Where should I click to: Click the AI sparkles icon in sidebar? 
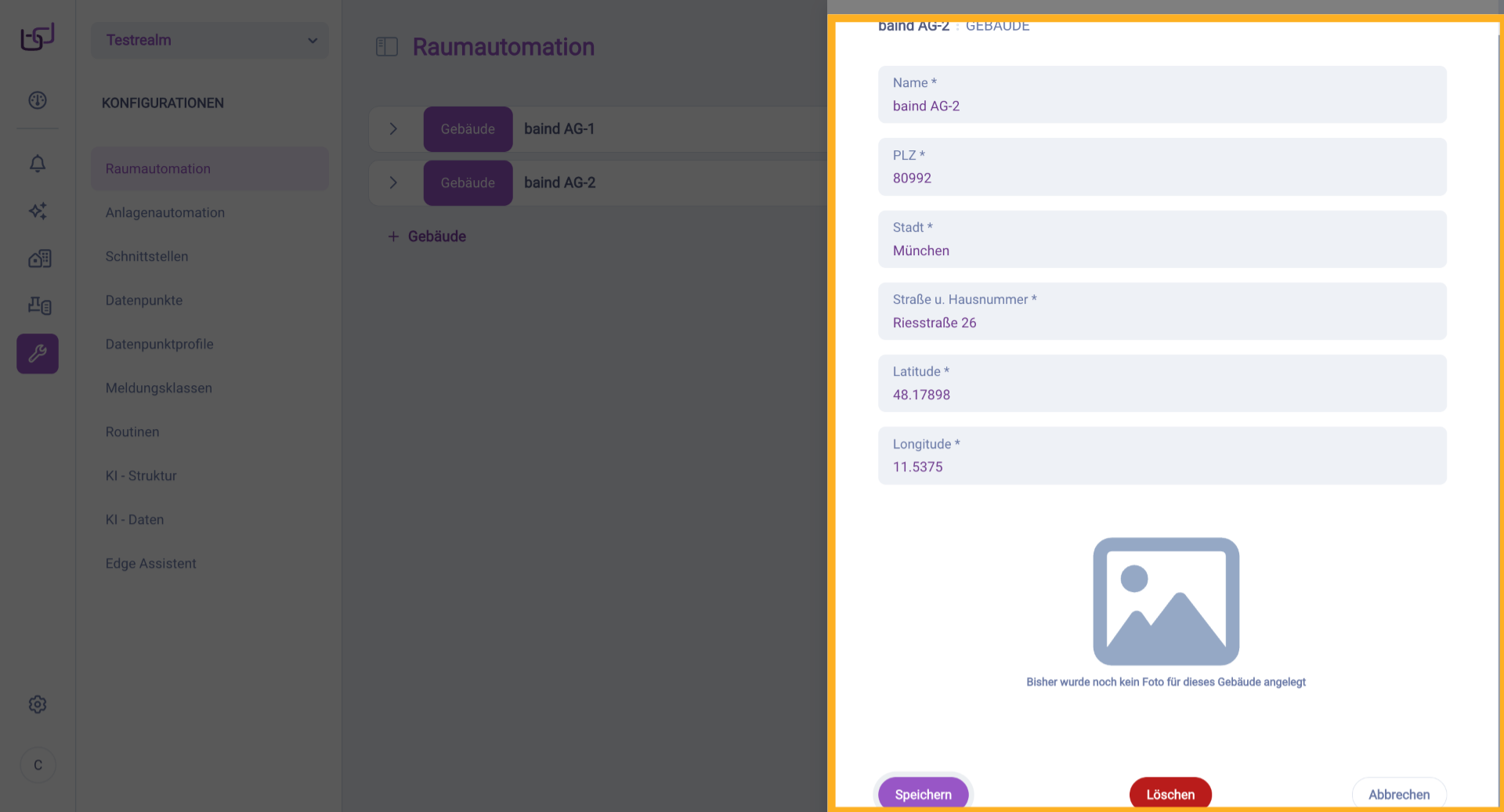[x=38, y=211]
